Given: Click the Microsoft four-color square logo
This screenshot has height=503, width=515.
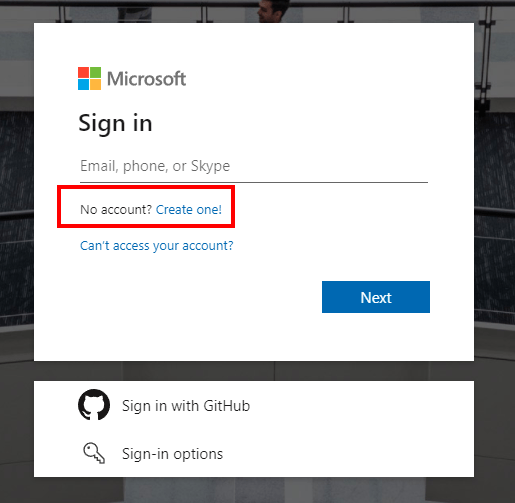Looking at the screenshot, I should [x=89, y=79].
